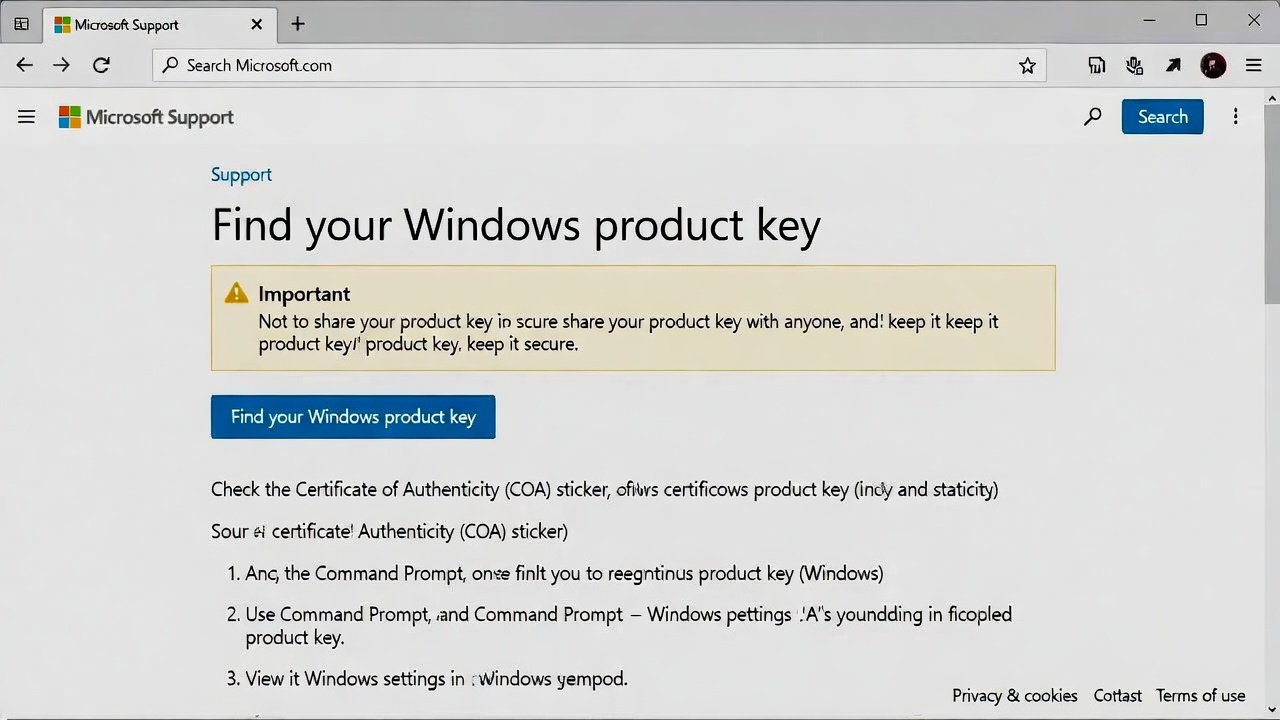The width and height of the screenshot is (1280, 720).
Task: Share this page using the arrow icon
Action: coord(1173,65)
